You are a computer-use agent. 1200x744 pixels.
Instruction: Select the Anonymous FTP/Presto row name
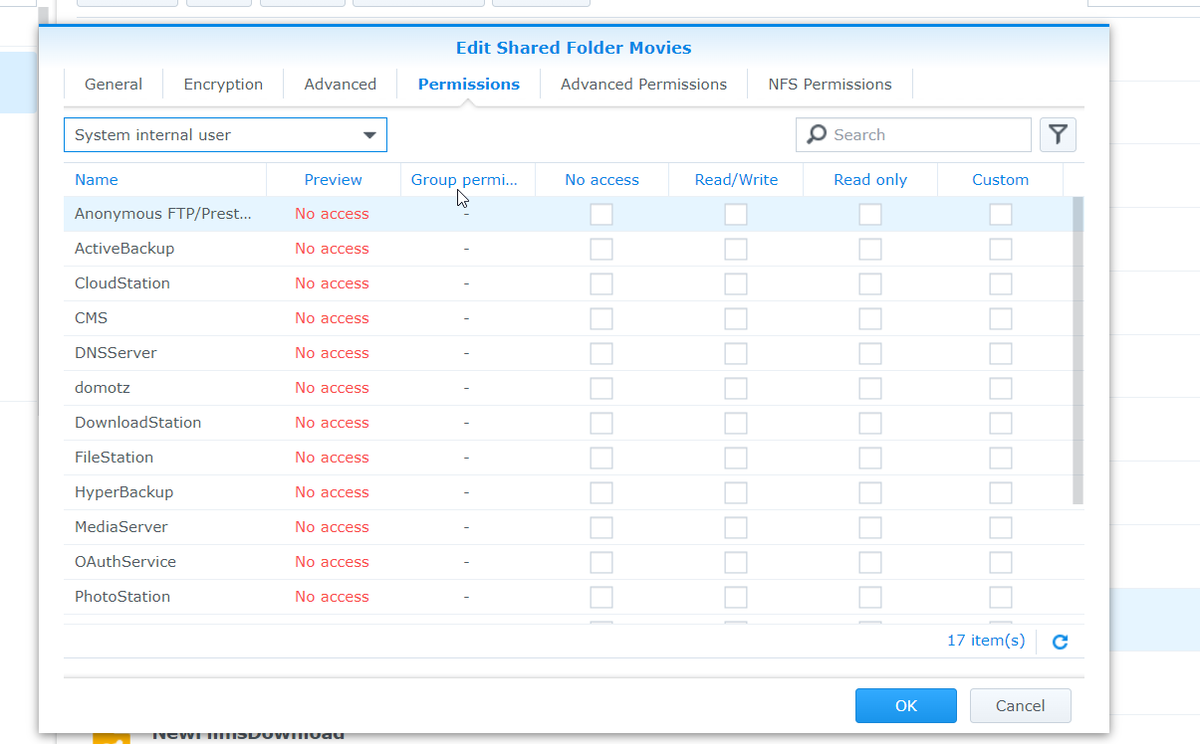click(x=163, y=214)
